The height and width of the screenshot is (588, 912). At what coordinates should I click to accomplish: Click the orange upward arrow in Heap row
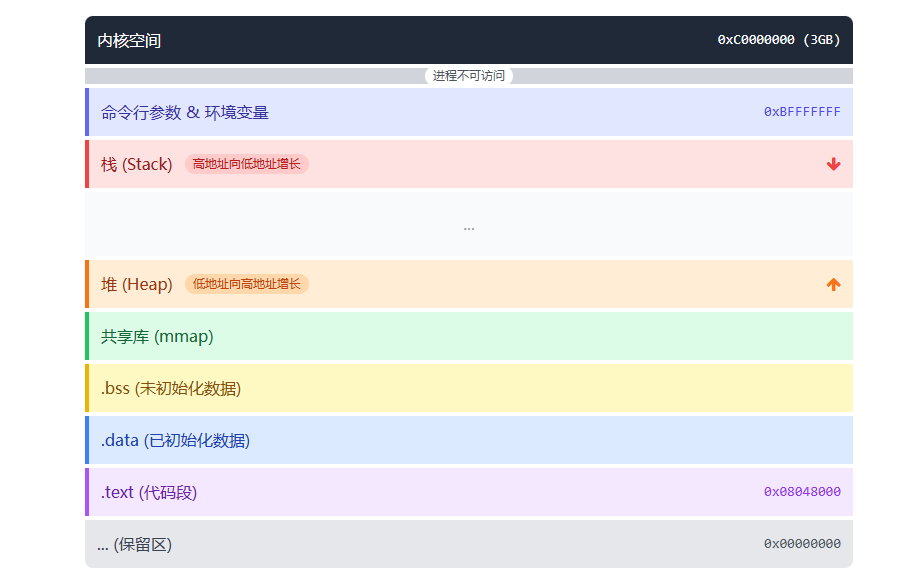[x=833, y=284]
